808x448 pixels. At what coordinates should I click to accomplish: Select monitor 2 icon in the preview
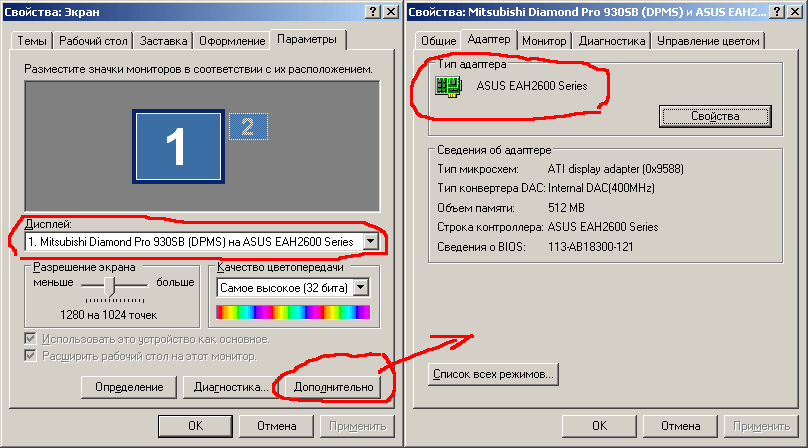pos(248,126)
